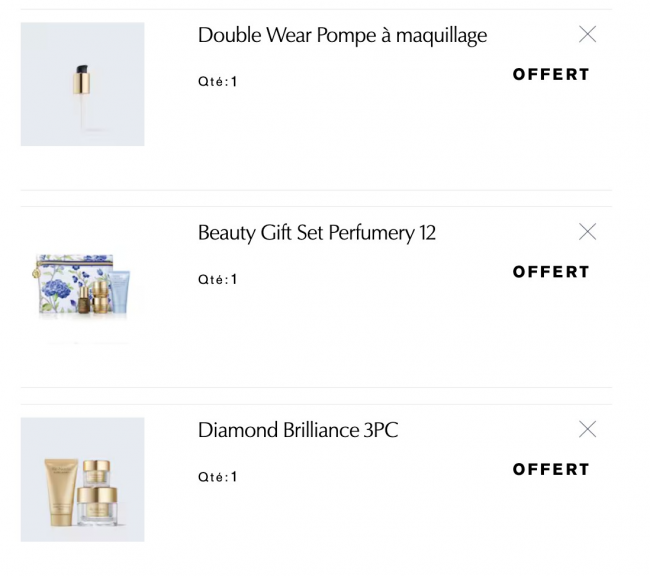Click OFFERT price for Diamond Brilliance 3PC

[551, 470]
